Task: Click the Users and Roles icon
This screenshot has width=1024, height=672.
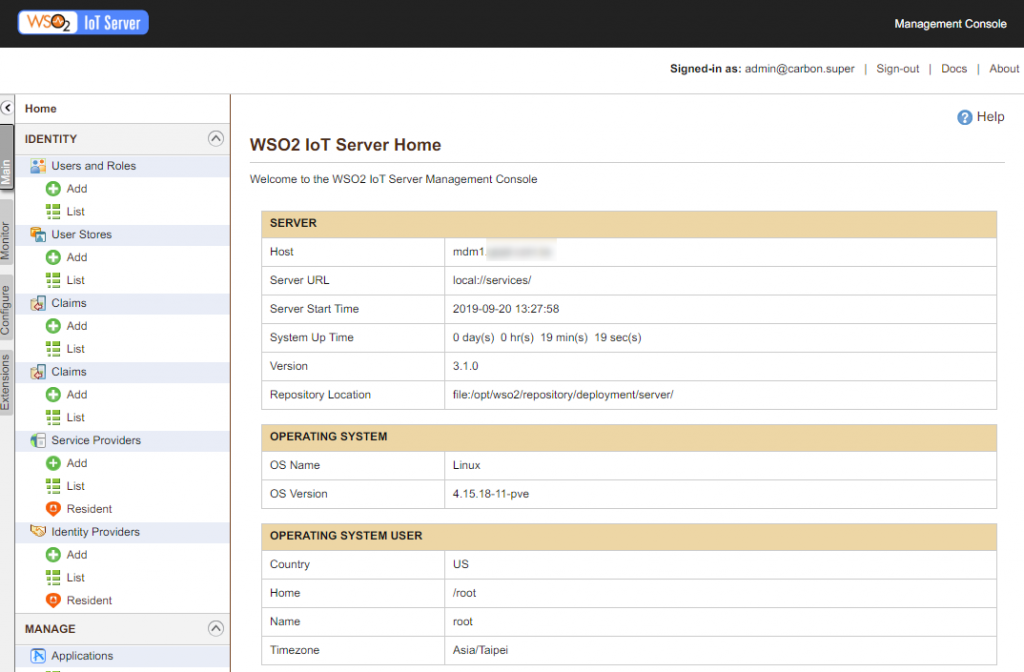Action: click(x=38, y=166)
